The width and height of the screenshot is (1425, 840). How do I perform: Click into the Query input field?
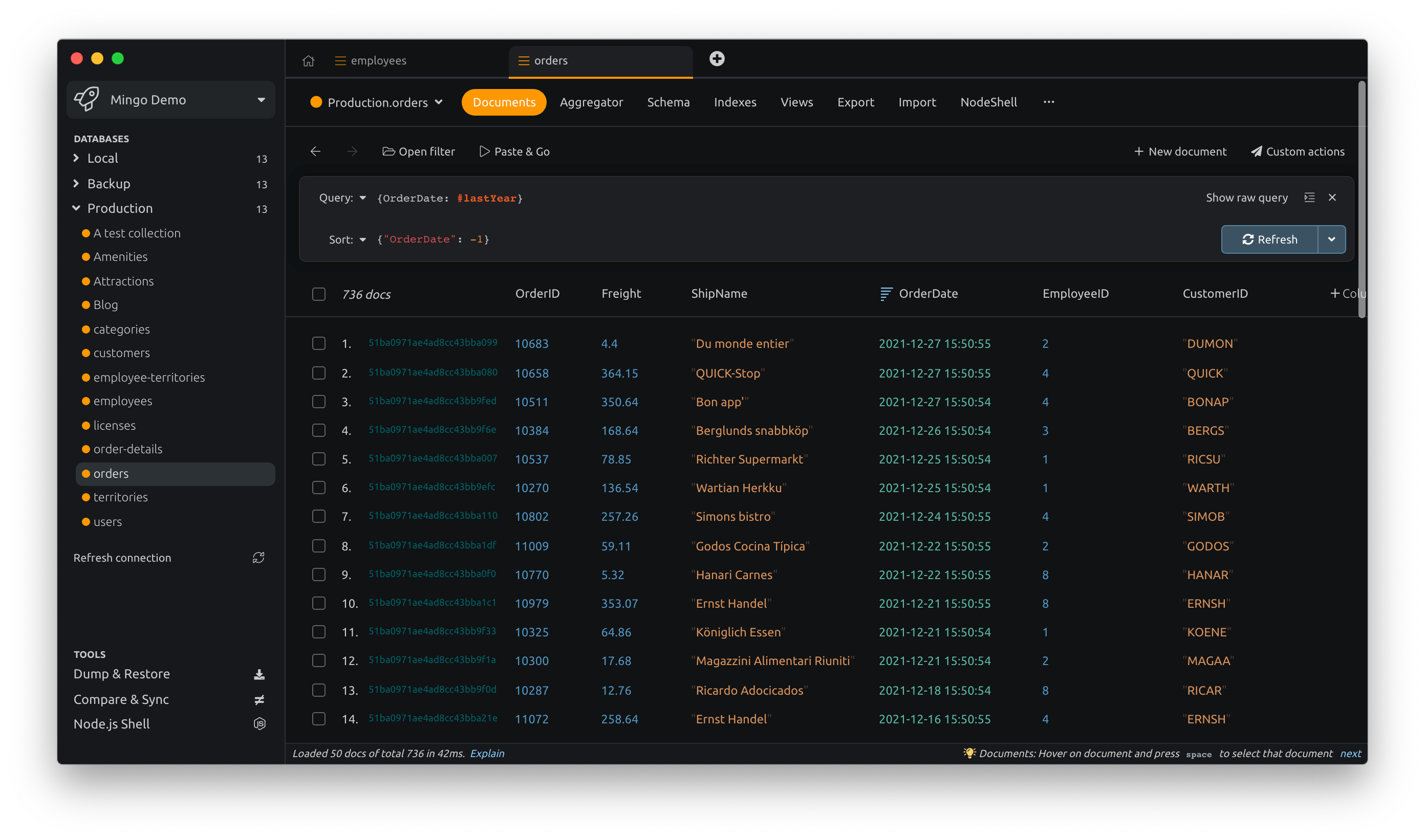782,198
